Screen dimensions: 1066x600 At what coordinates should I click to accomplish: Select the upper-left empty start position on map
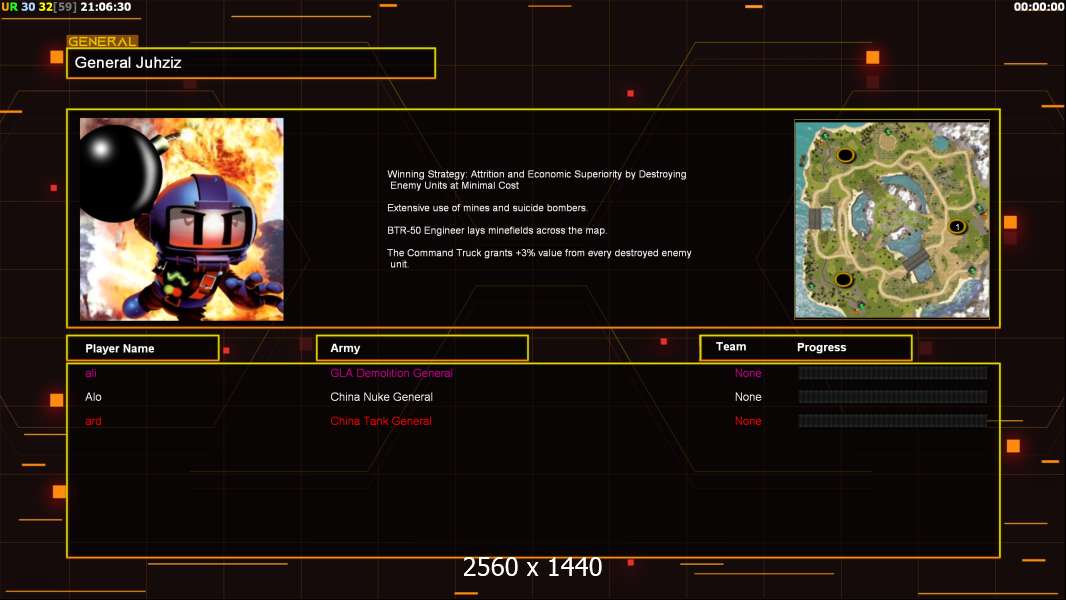click(845, 155)
